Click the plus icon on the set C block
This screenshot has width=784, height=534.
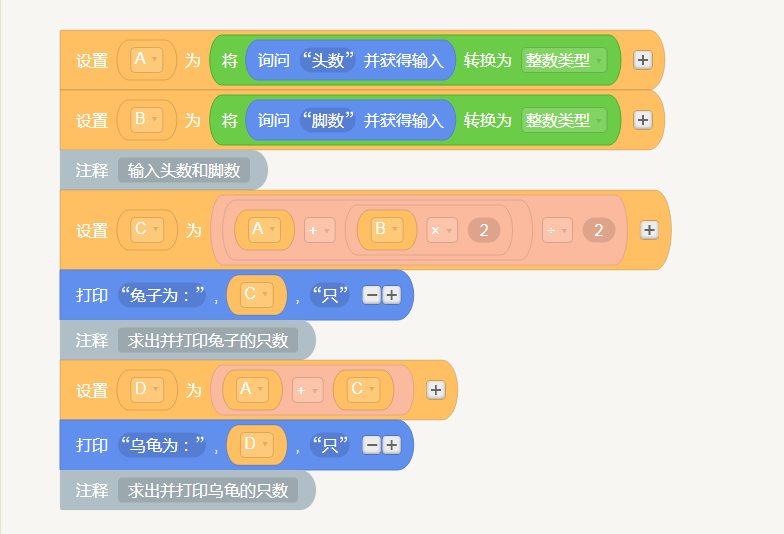click(x=649, y=230)
